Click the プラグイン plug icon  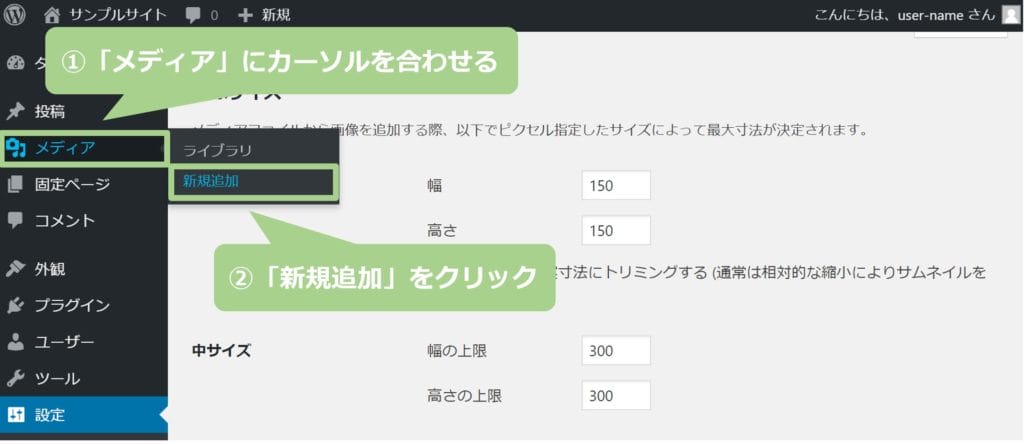tap(15, 305)
